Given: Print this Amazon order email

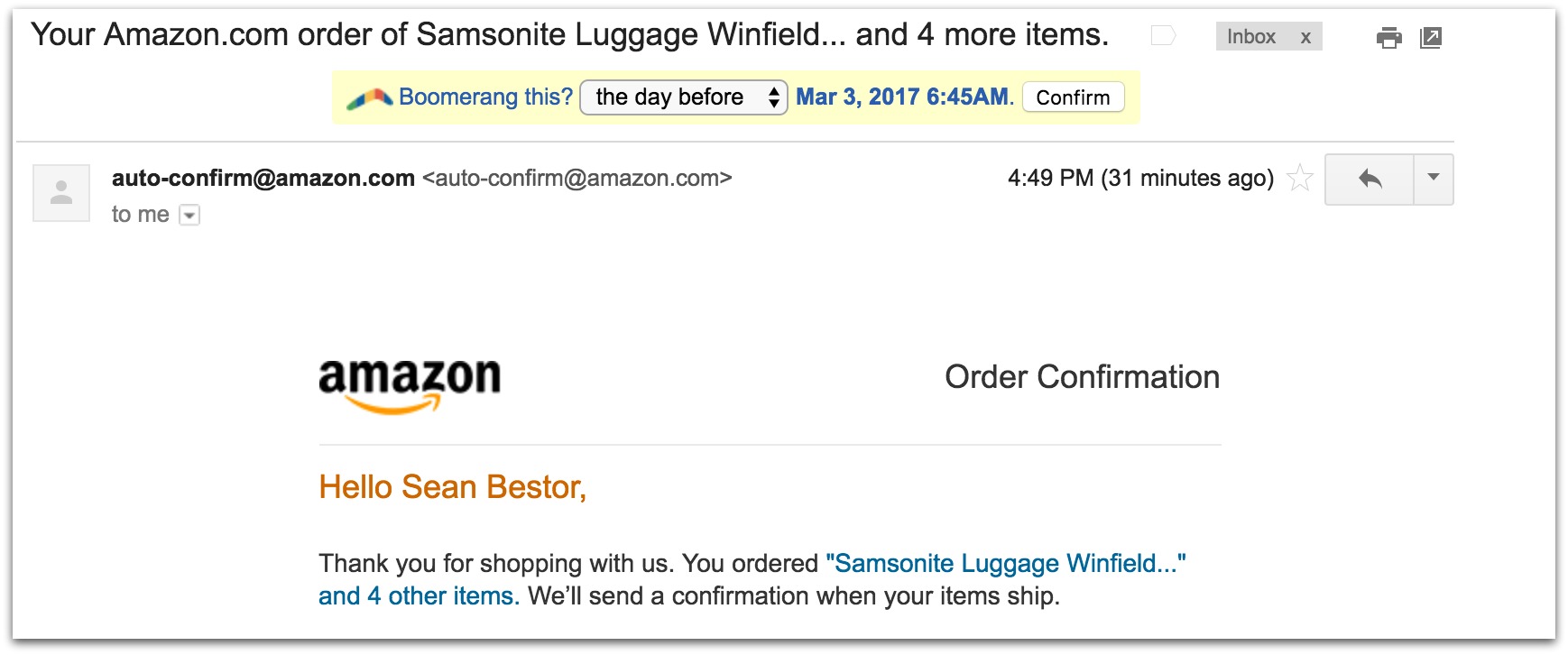Looking at the screenshot, I should 1388,38.
